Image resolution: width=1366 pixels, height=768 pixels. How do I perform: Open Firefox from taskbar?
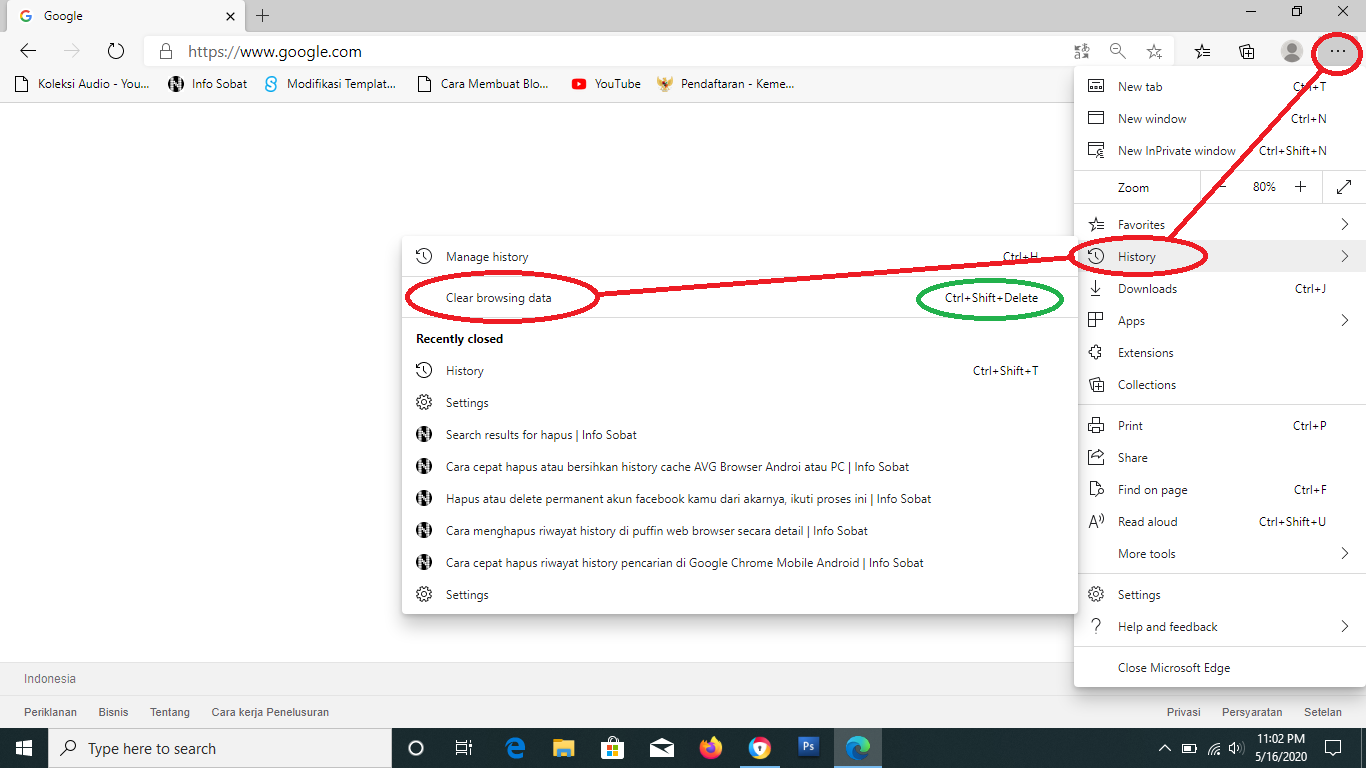[x=711, y=748]
